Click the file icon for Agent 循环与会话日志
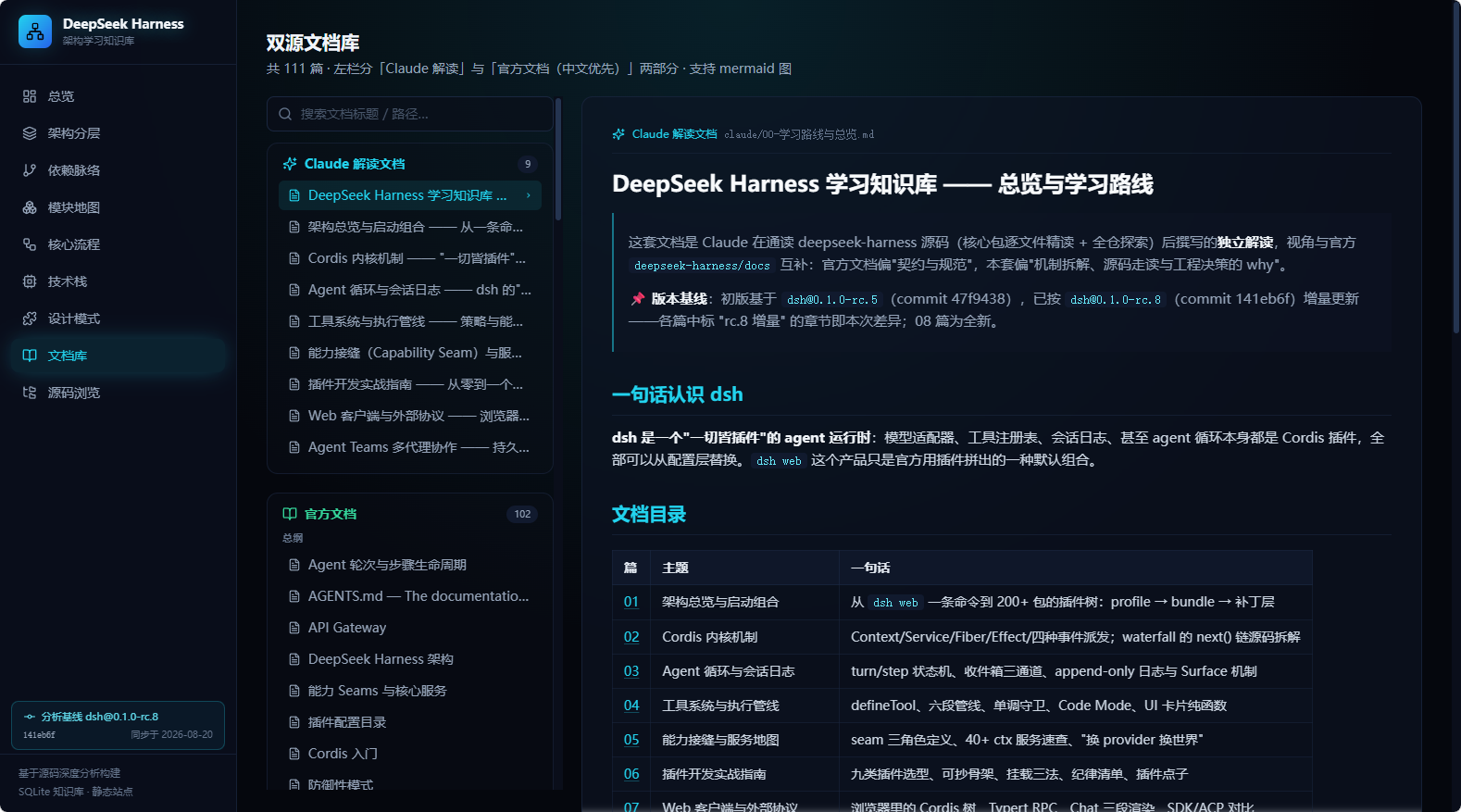 point(294,290)
